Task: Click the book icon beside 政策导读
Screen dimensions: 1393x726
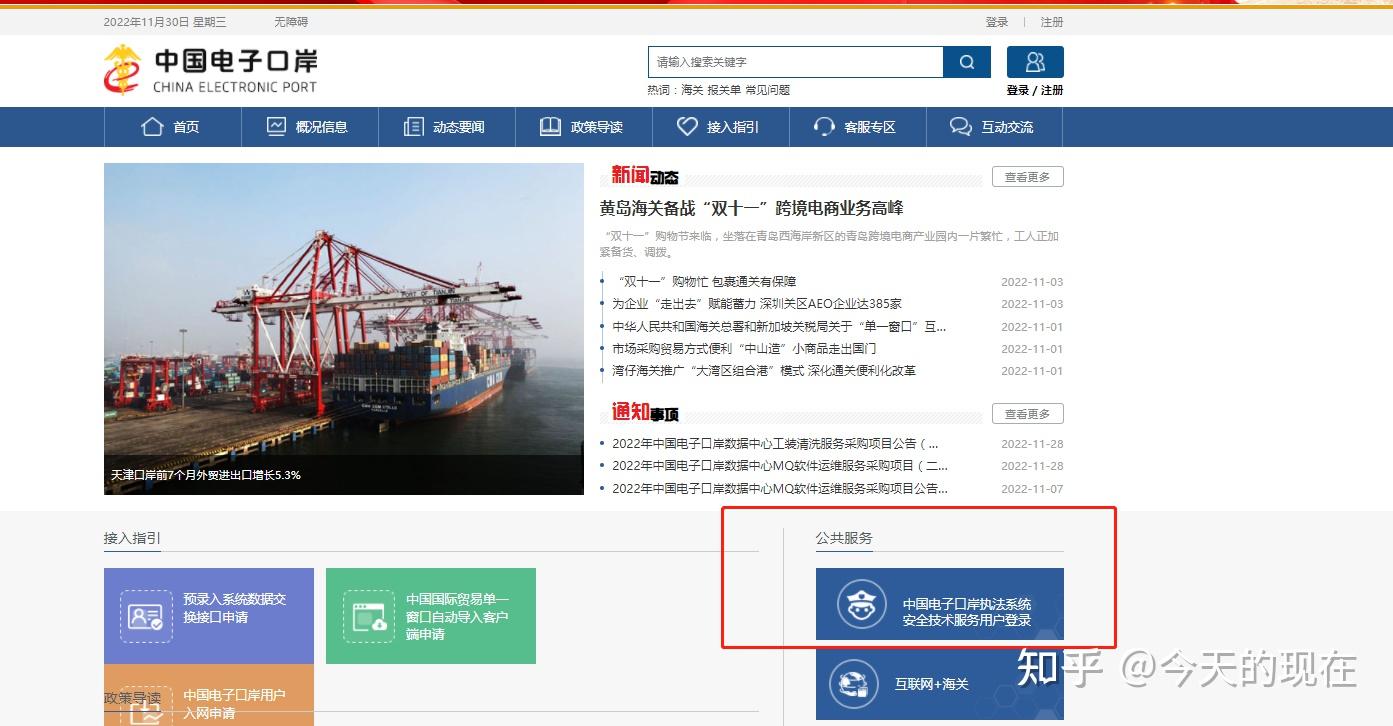Action: coord(550,127)
